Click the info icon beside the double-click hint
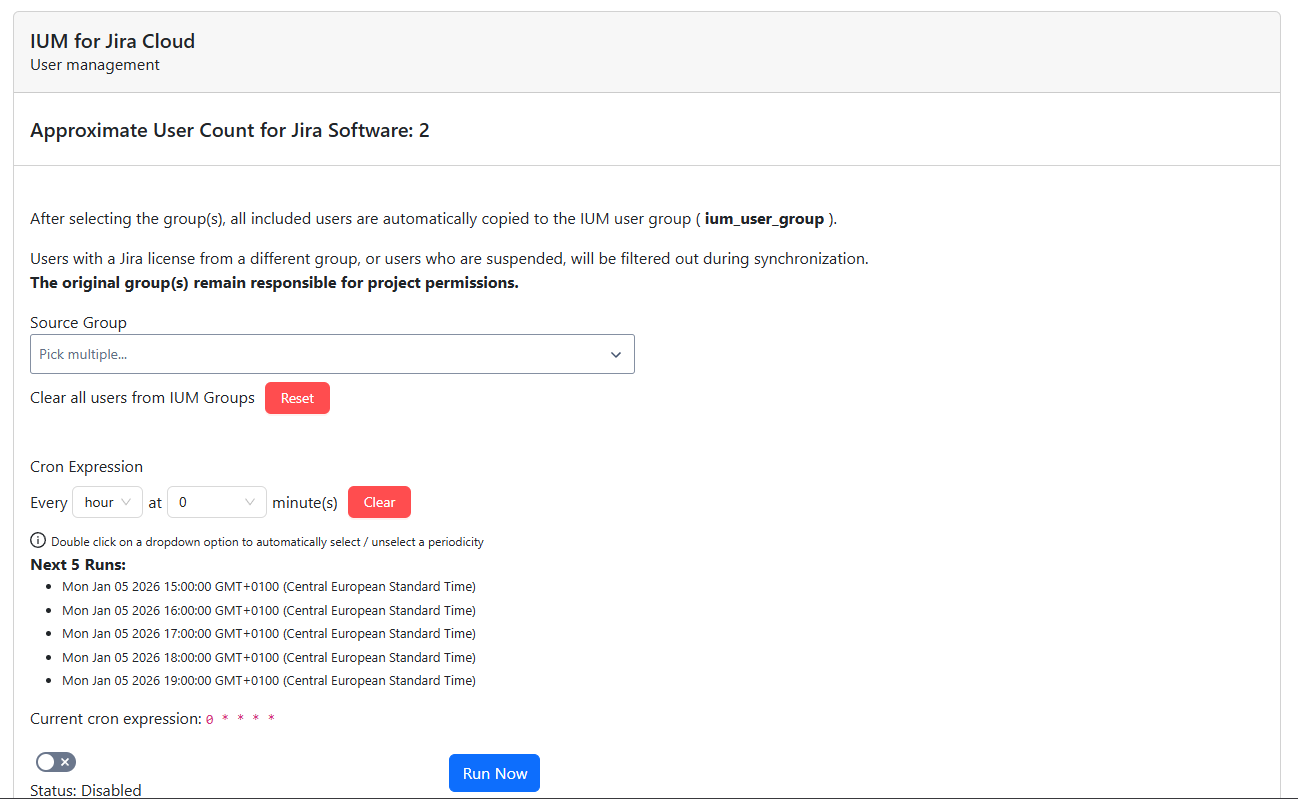 tap(38, 541)
